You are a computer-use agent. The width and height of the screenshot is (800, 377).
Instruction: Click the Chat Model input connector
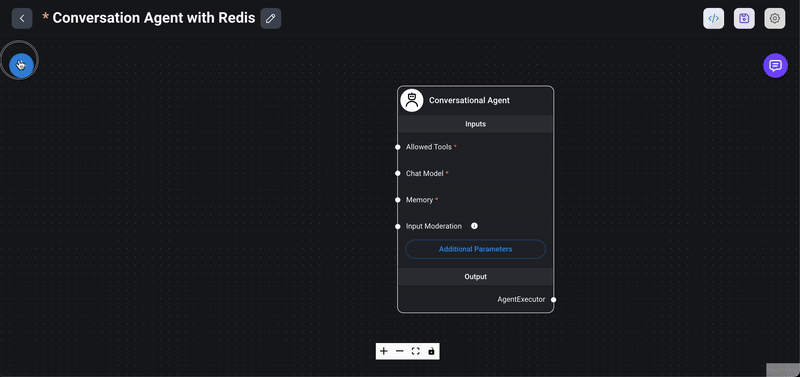(x=398, y=173)
